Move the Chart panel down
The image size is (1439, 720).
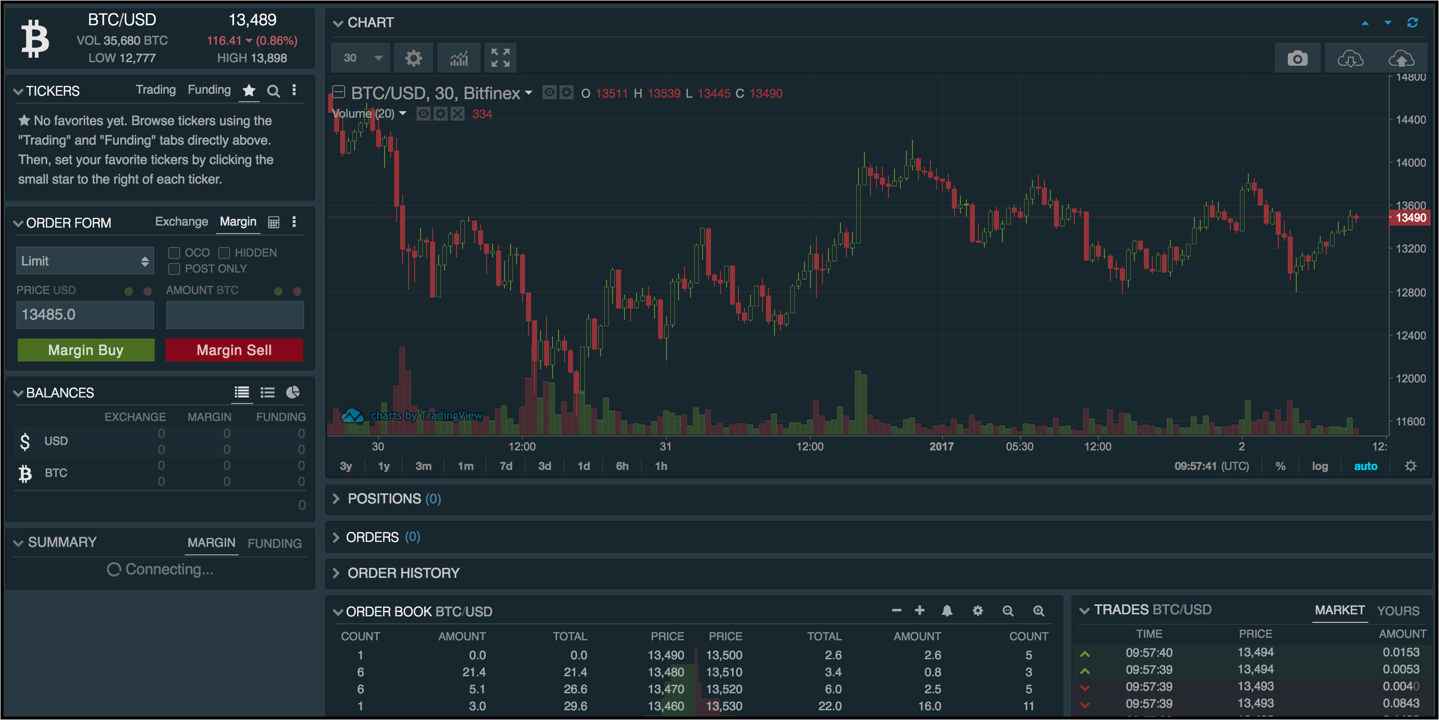[x=1388, y=23]
